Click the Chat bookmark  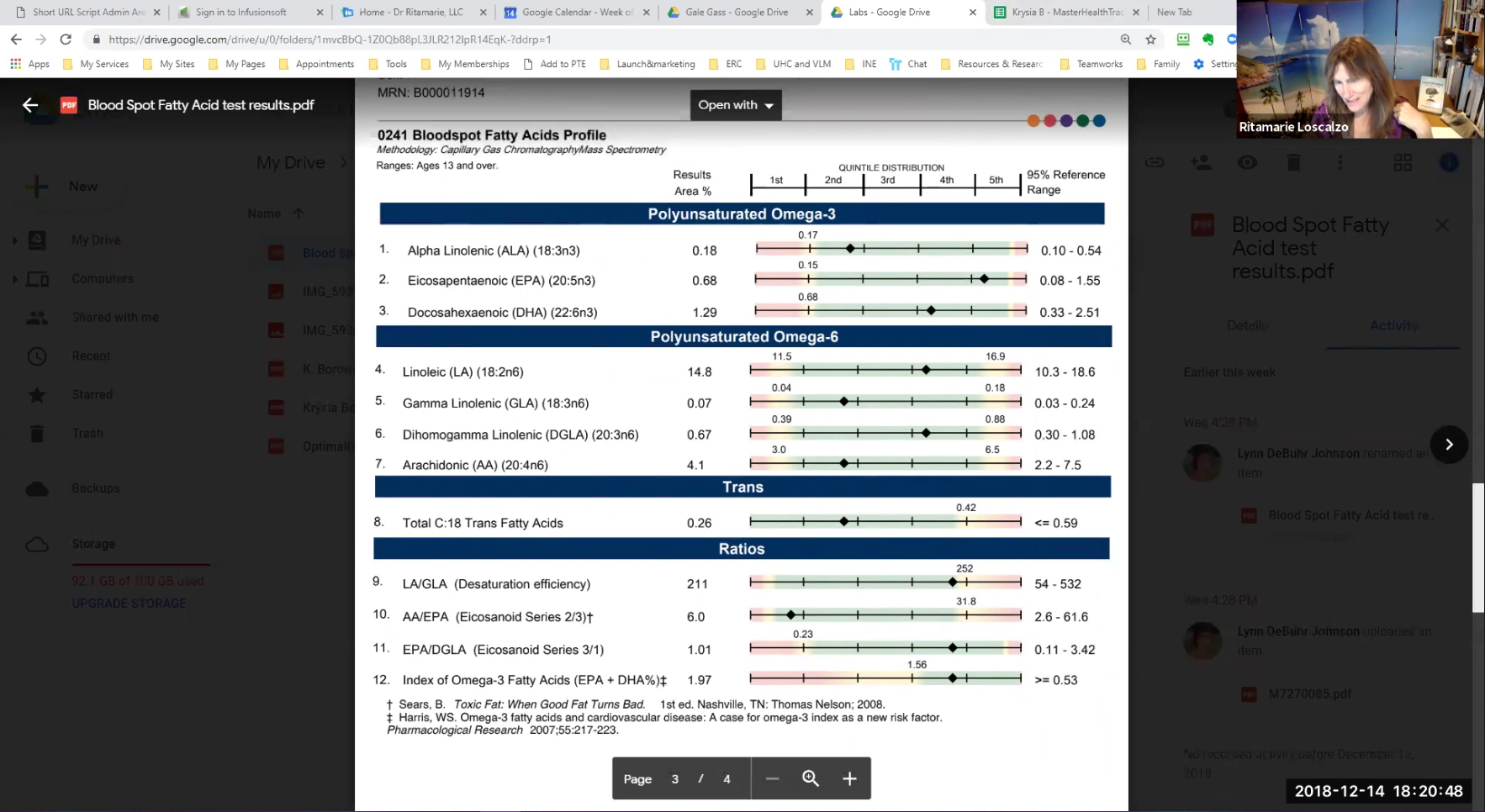(908, 64)
